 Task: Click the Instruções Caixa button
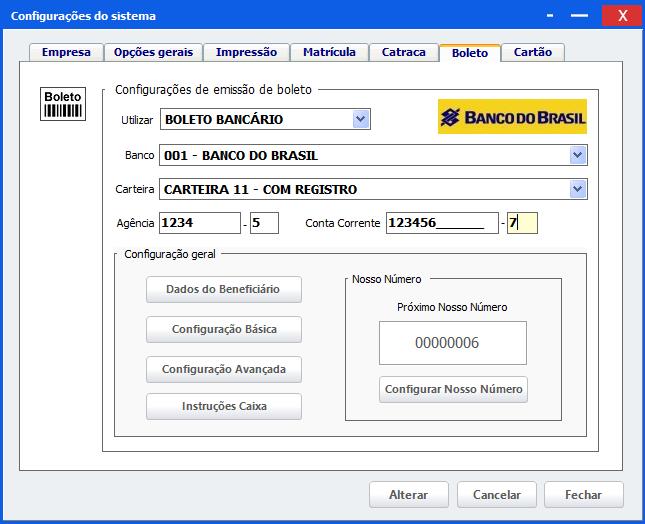point(224,406)
